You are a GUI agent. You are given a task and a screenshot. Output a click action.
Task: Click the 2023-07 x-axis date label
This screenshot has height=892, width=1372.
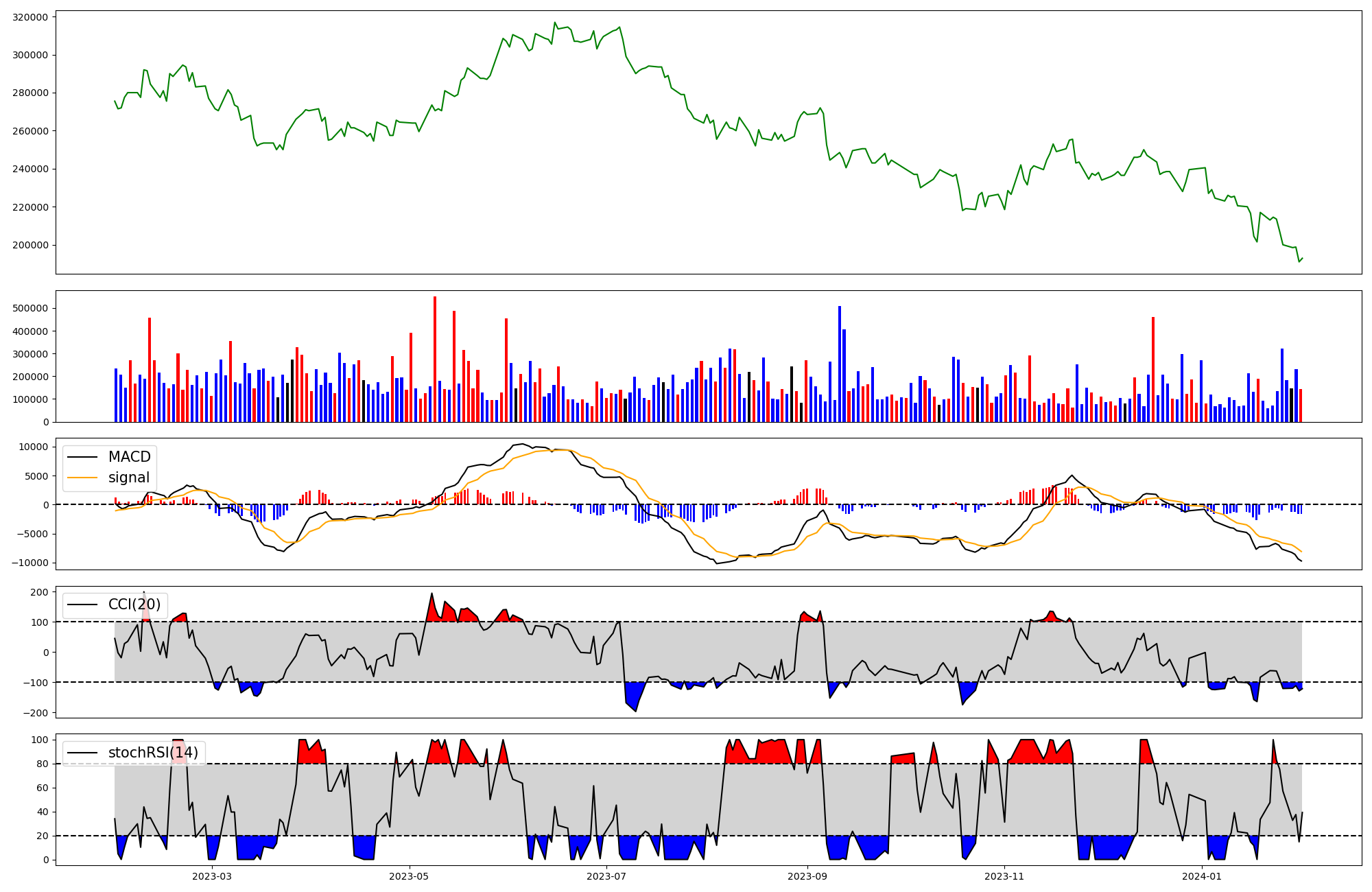[607, 876]
